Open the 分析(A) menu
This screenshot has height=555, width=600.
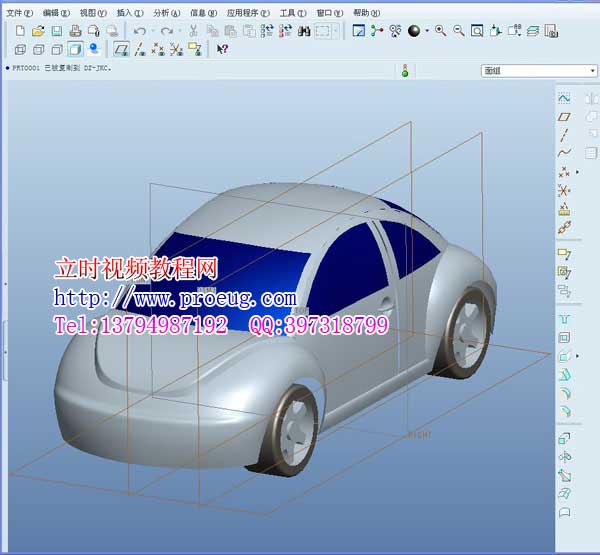[x=166, y=13]
